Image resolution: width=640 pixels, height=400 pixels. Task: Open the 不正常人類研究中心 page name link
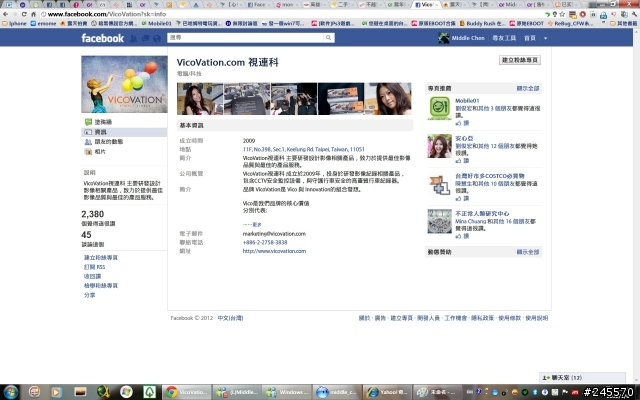point(482,213)
